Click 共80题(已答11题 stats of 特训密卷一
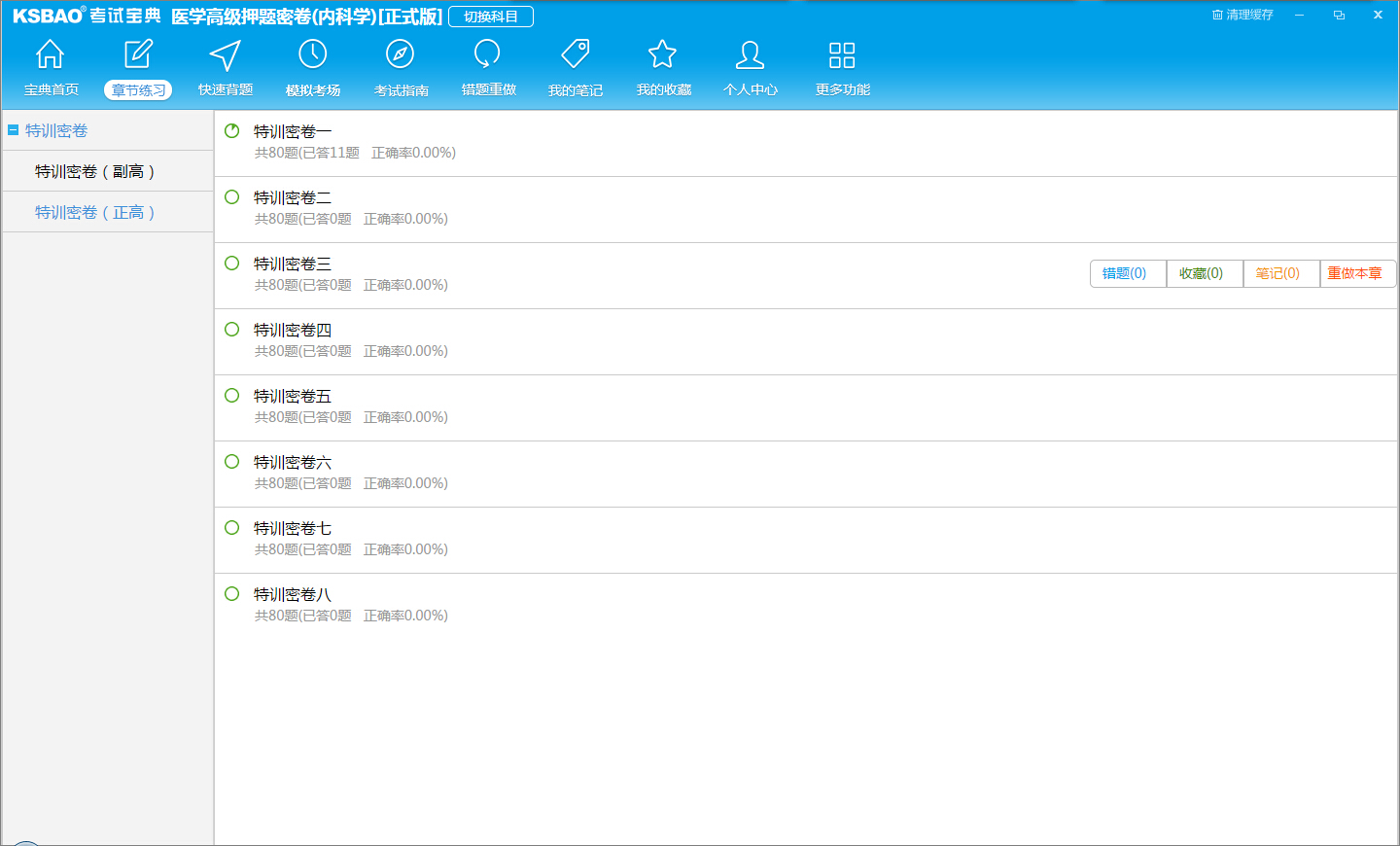Viewport: 1400px width, 846px height. click(307, 153)
